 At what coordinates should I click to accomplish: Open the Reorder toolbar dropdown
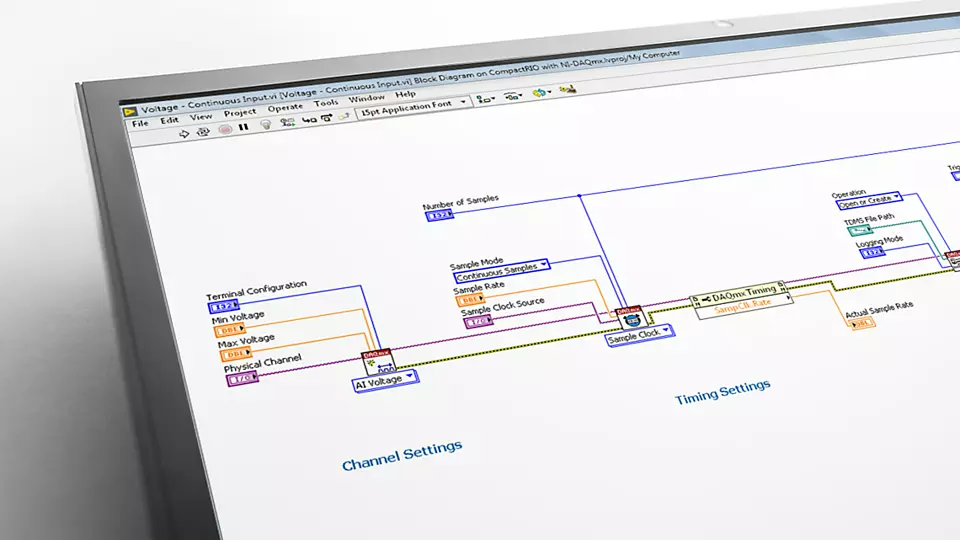coord(541,92)
